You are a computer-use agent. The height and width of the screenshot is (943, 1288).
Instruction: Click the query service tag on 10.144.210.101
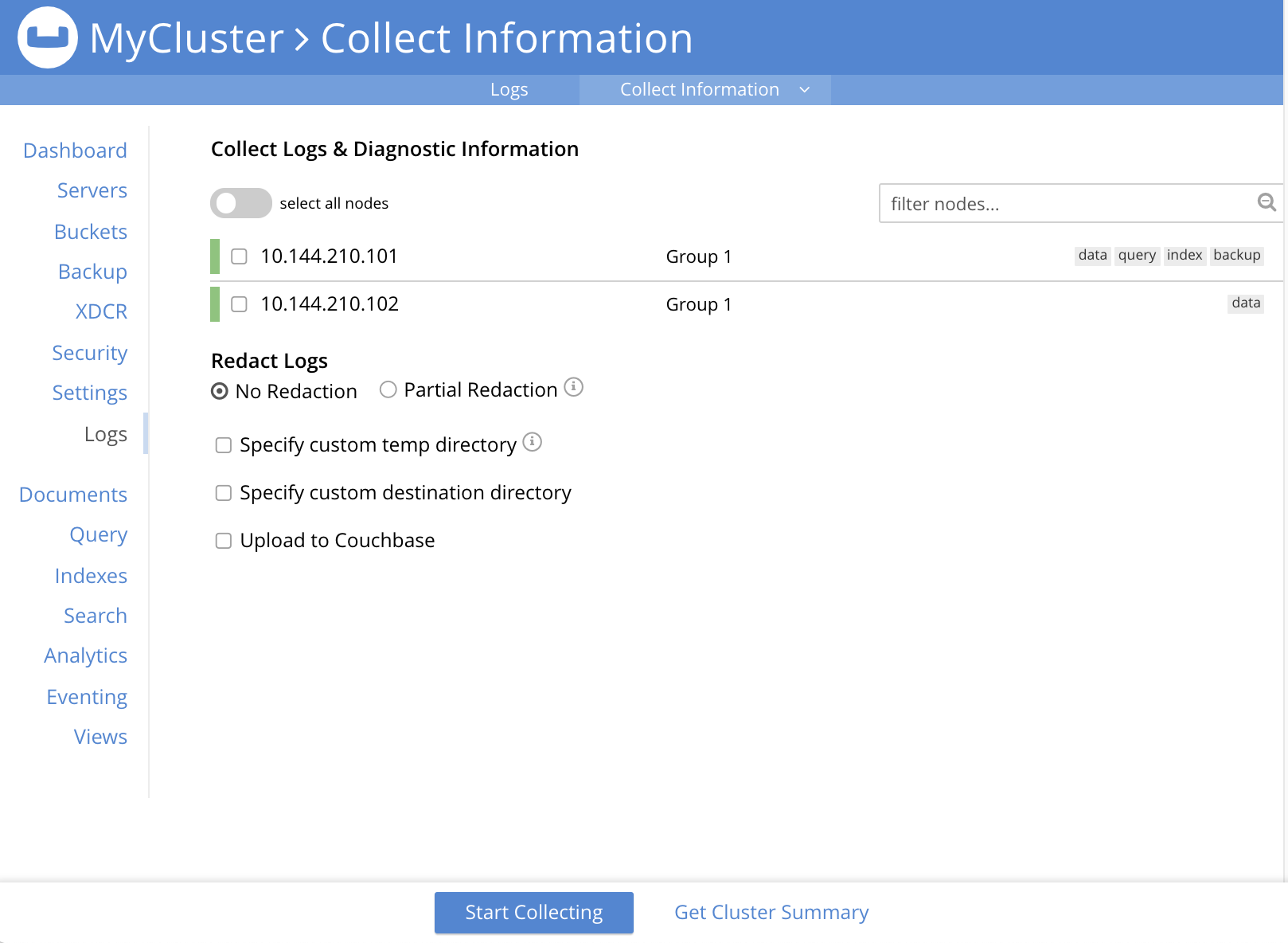point(1137,256)
